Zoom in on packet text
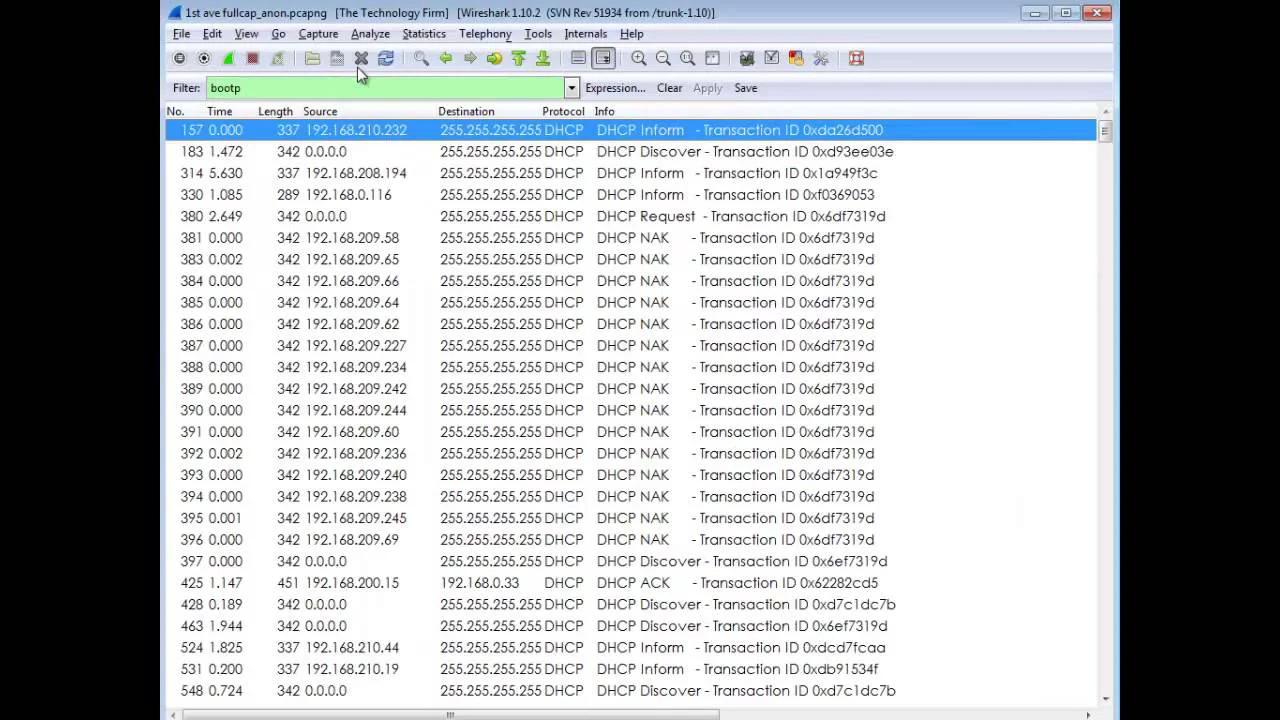The height and width of the screenshot is (720, 1280). point(638,59)
